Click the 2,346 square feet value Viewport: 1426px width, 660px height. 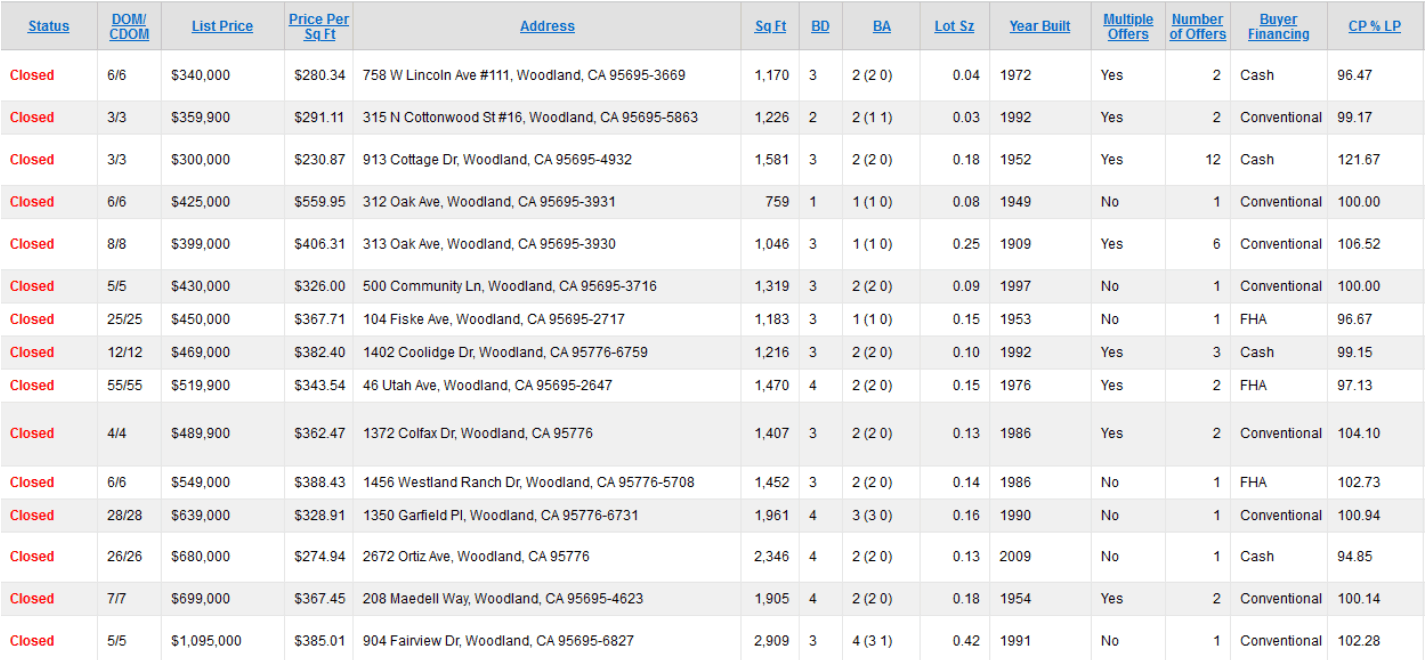tap(771, 556)
